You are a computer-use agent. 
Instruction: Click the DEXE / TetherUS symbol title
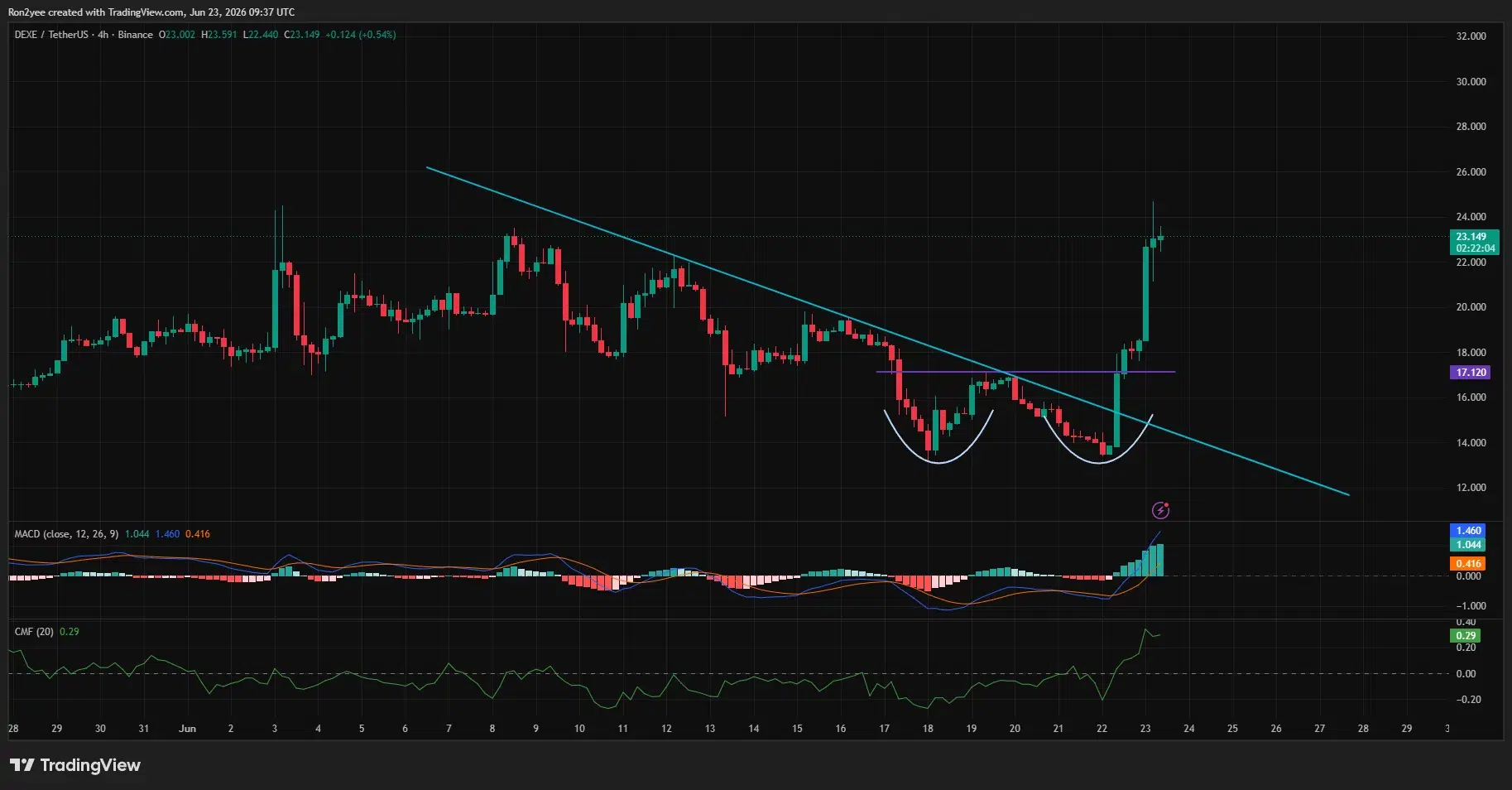click(x=51, y=35)
